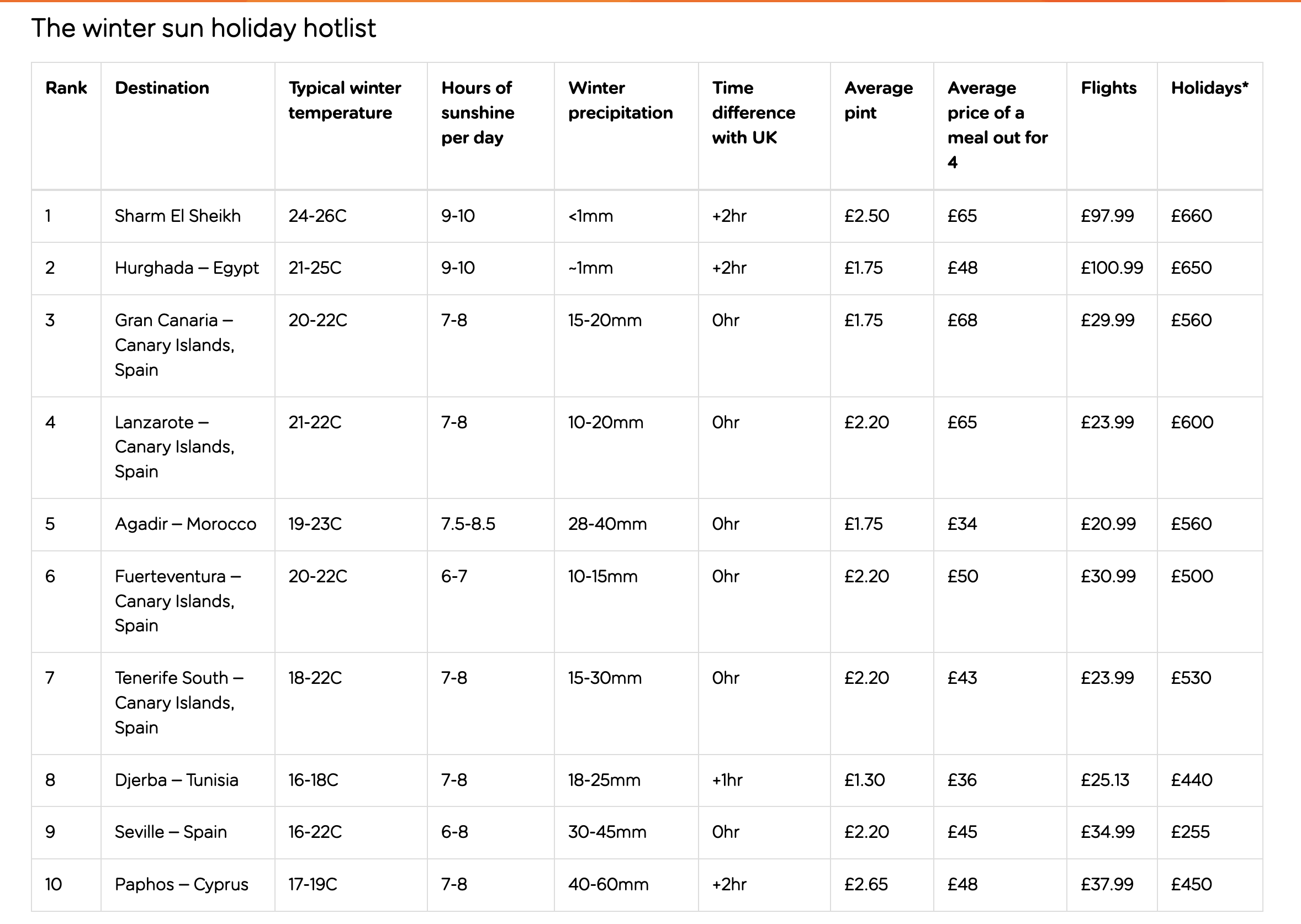Click the Time difference with UK header
This screenshot has width=1301, height=924.
(x=753, y=112)
